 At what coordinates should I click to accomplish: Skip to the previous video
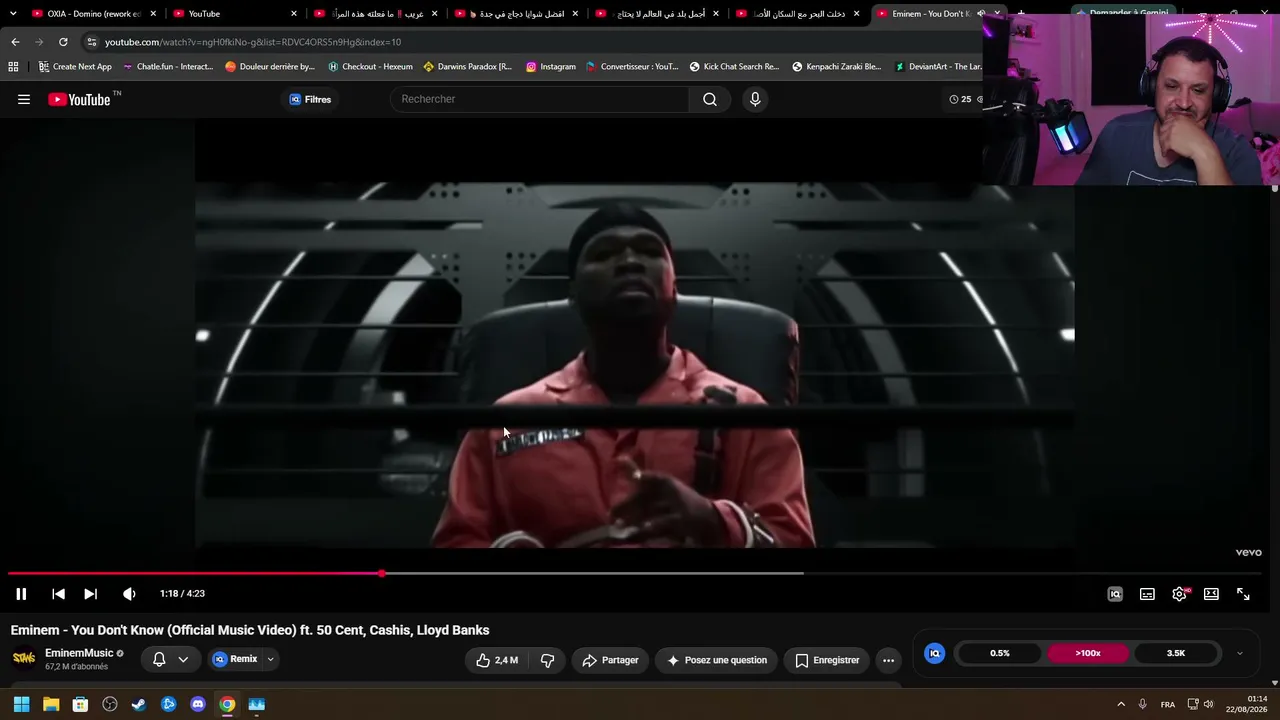coord(58,594)
